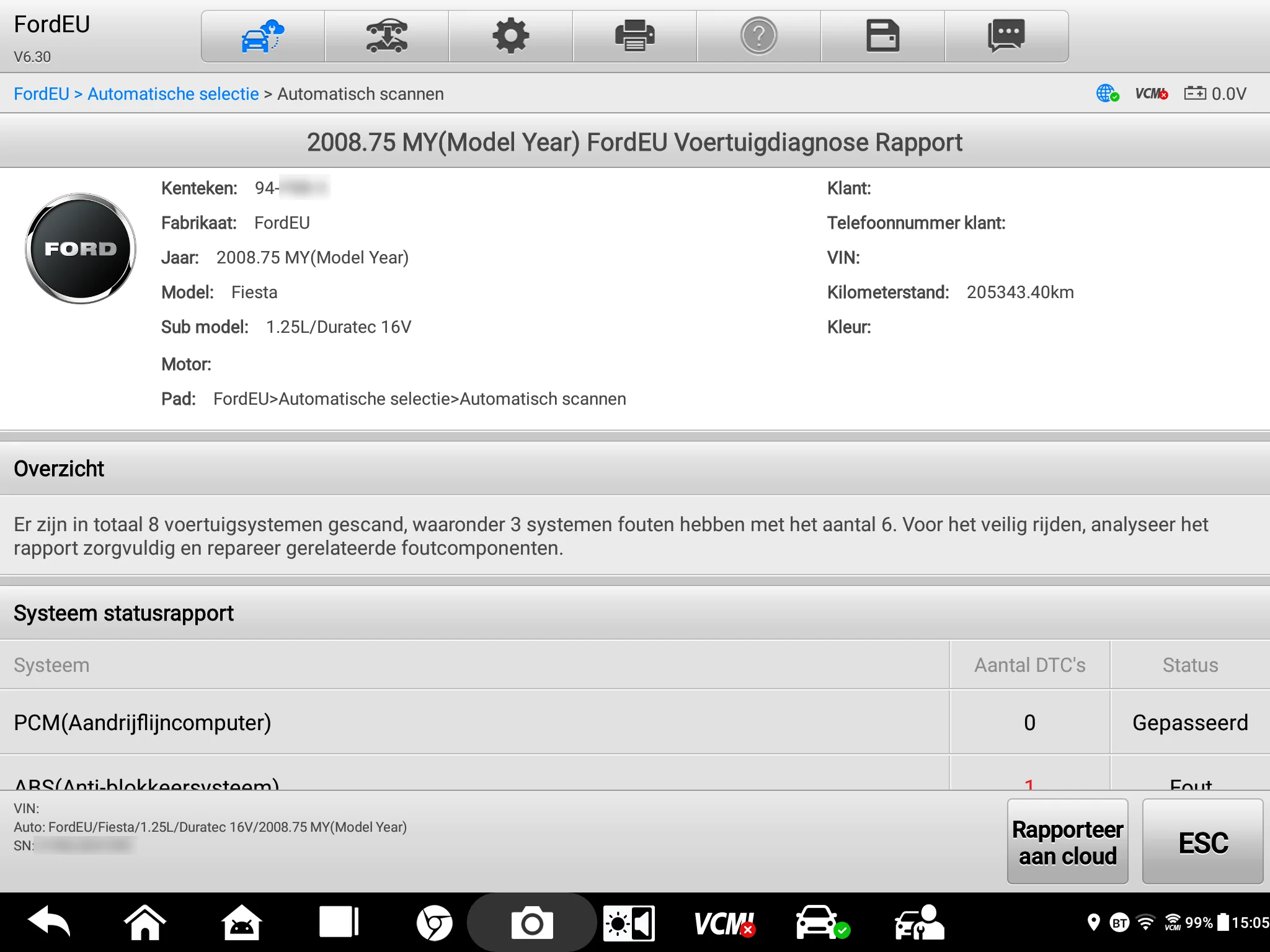Open the Android MaxiSys home icon
Image resolution: width=1270 pixels, height=952 pixels.
242,923
